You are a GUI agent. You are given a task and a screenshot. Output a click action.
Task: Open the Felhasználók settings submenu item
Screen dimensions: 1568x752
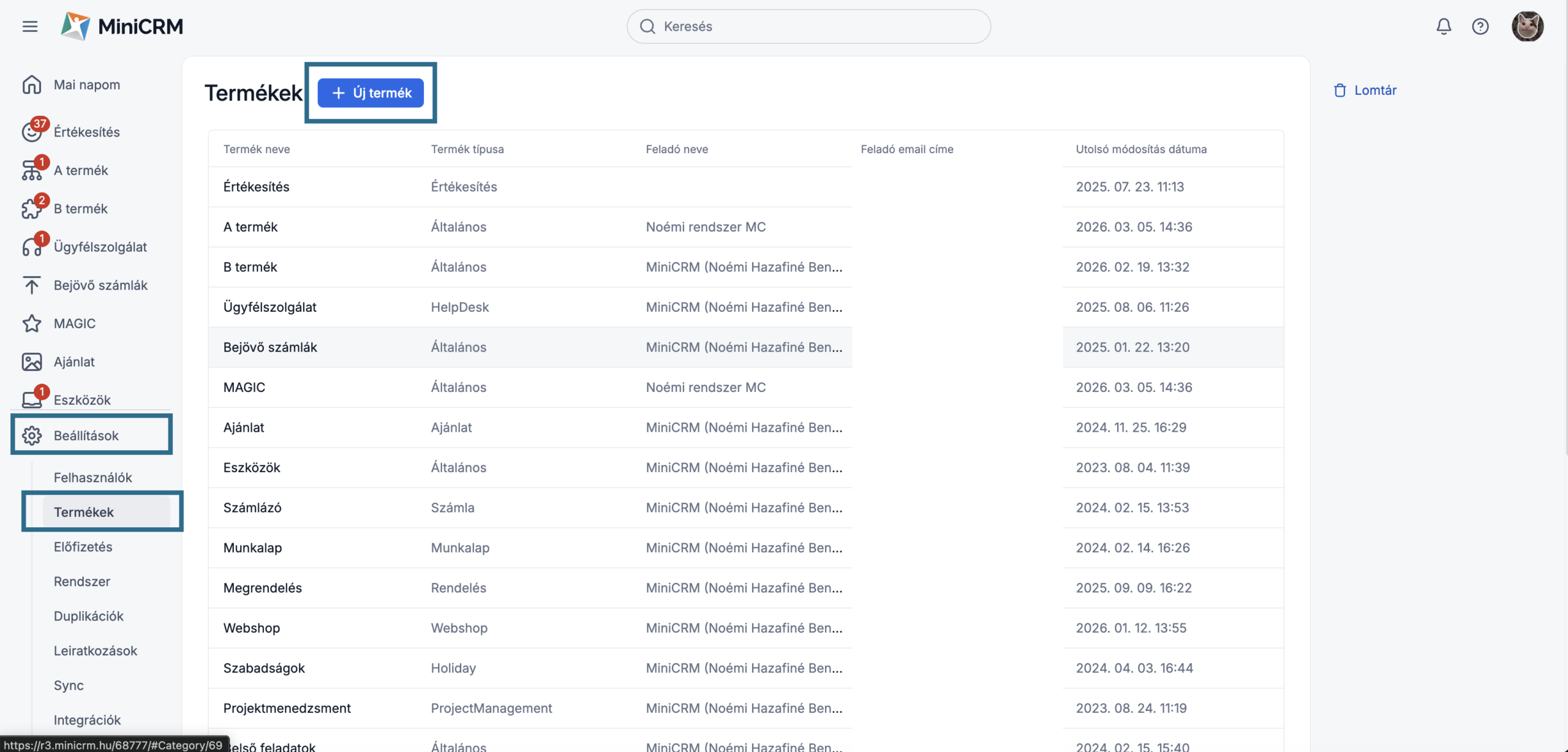pyautogui.click(x=92, y=478)
